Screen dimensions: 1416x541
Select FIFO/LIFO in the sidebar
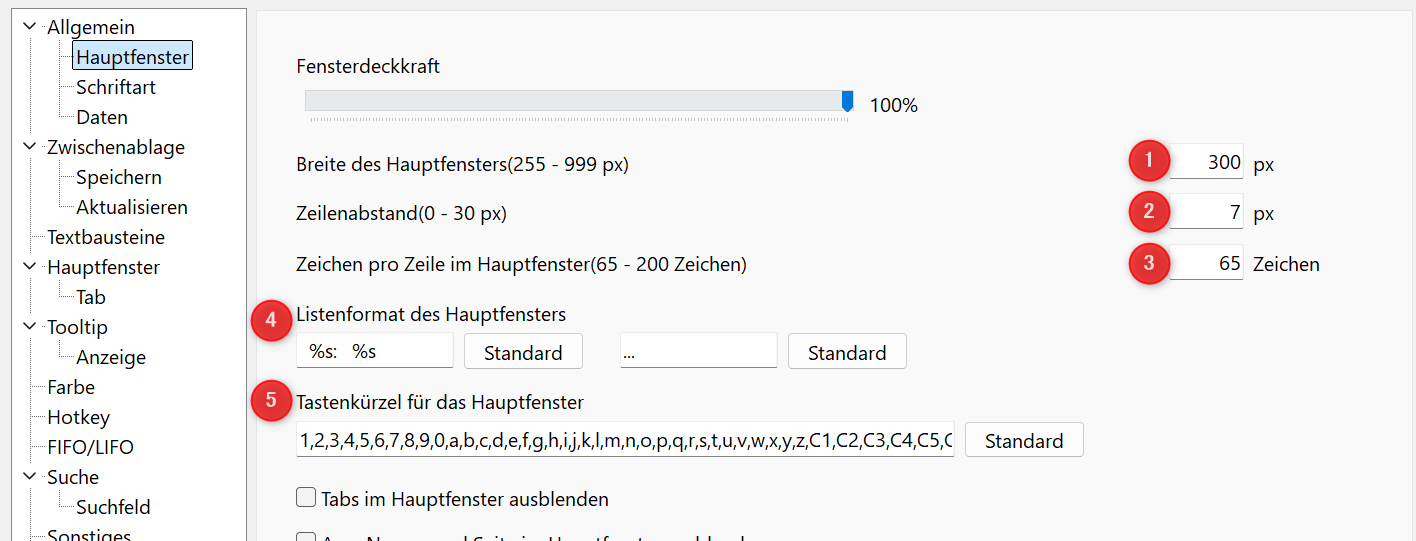pos(90,447)
